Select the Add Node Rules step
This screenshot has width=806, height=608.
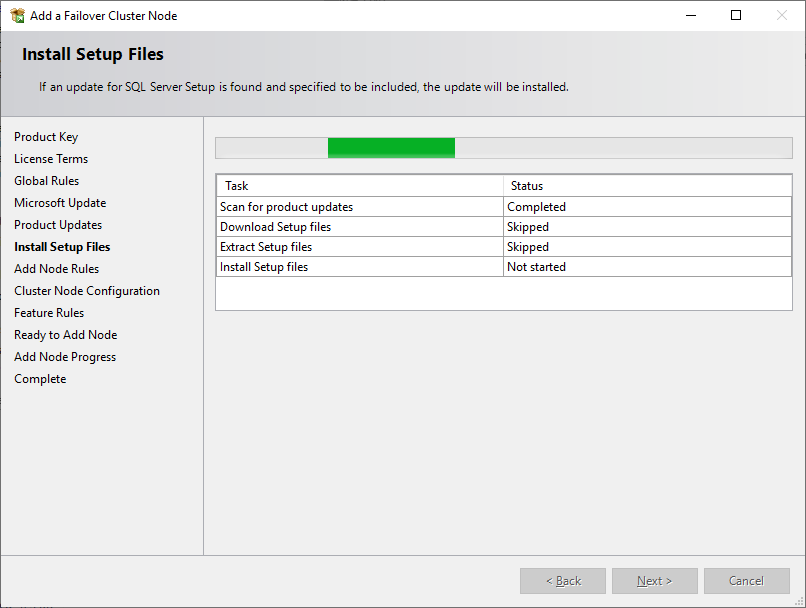[x=57, y=269]
